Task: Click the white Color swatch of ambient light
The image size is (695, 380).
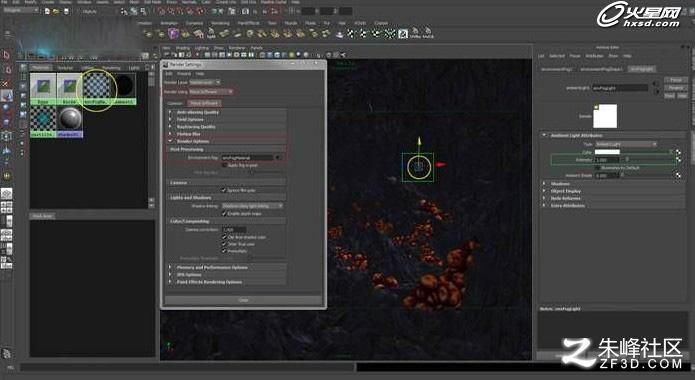Action: 607,152
